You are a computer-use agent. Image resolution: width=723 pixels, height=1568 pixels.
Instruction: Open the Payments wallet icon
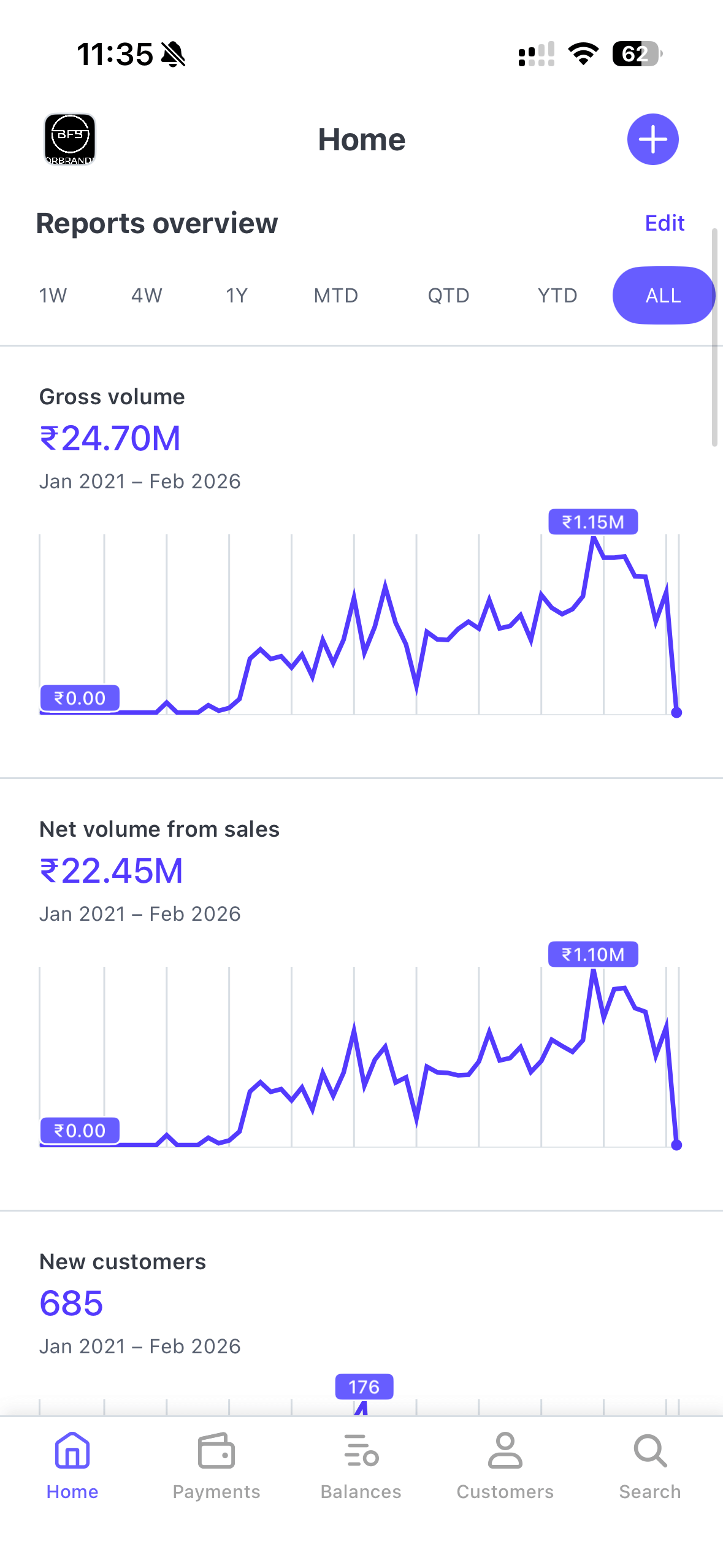pyautogui.click(x=216, y=1451)
